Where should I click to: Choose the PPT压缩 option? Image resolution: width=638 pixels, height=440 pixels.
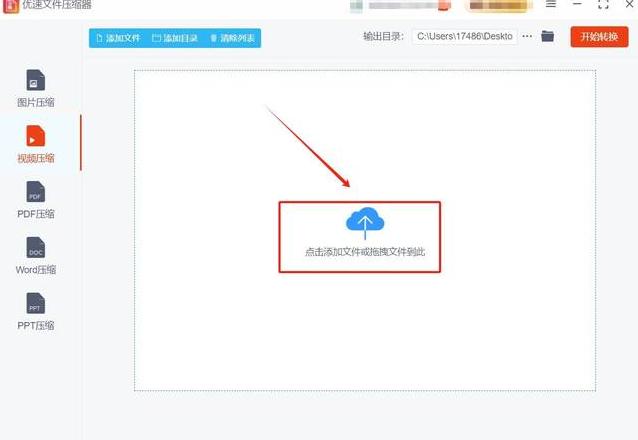pos(36,312)
